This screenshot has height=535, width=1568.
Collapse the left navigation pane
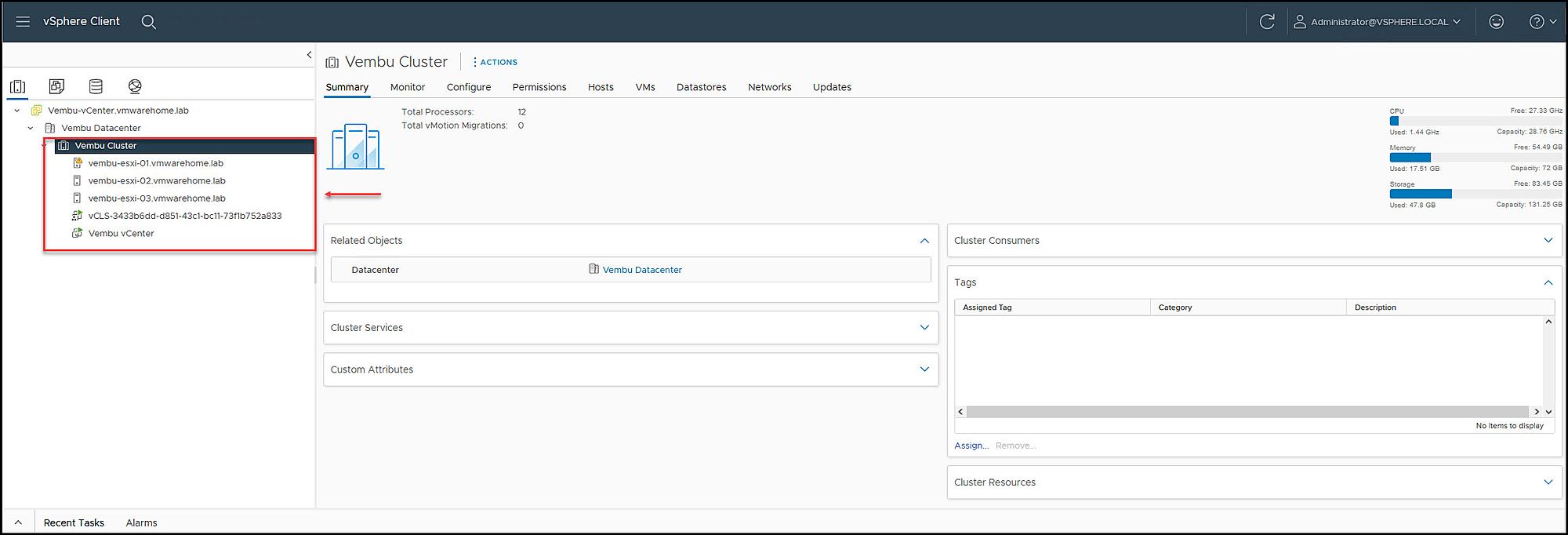click(x=309, y=55)
